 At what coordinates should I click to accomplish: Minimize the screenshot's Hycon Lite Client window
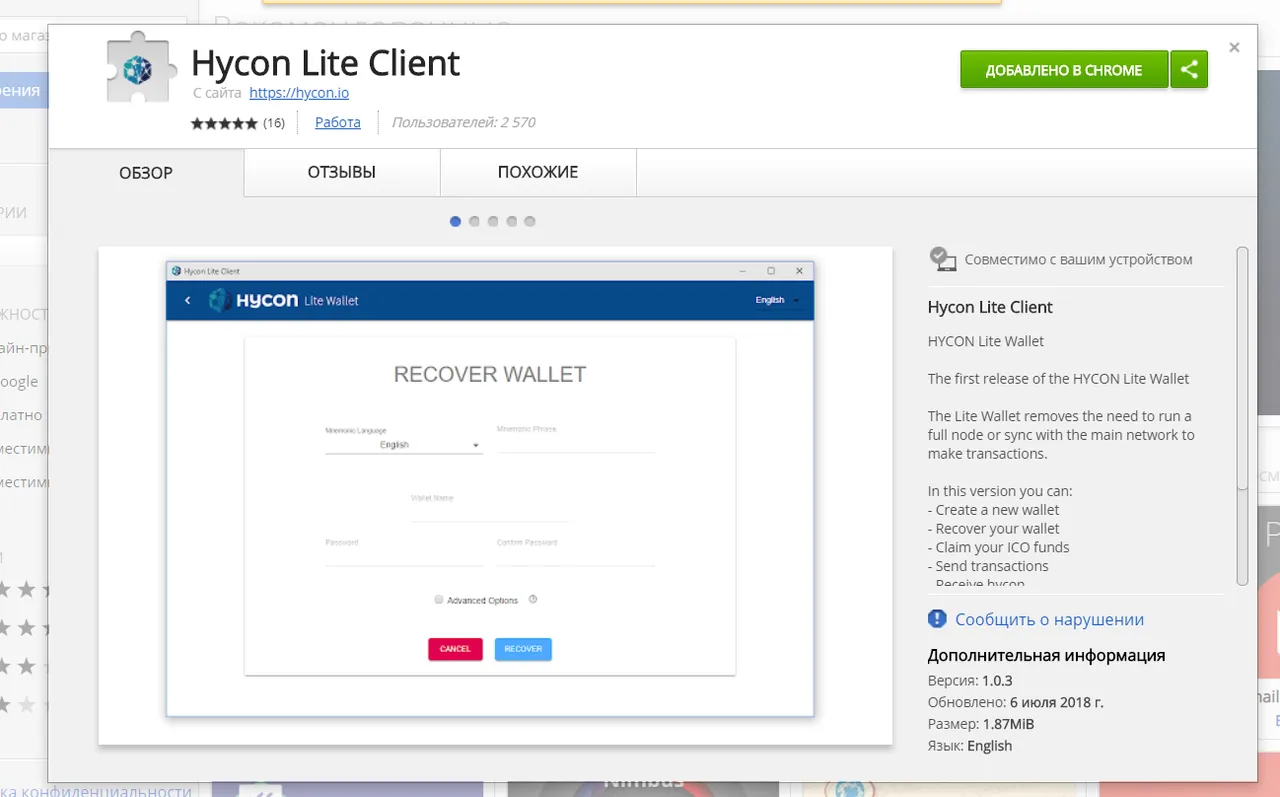pyautogui.click(x=742, y=271)
